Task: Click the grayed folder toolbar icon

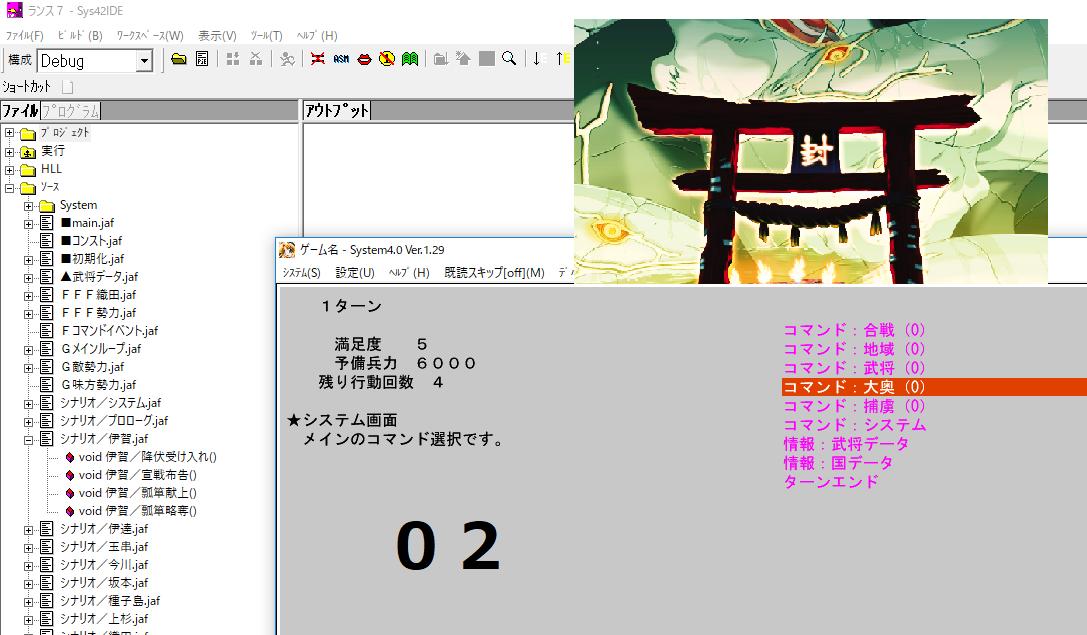Action: tap(440, 59)
